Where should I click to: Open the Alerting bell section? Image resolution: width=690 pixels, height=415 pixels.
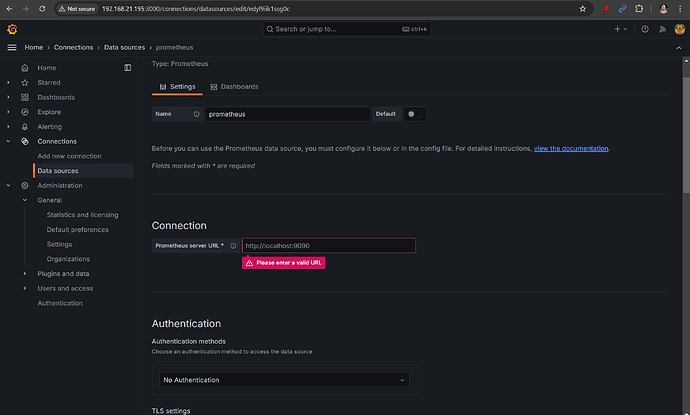click(x=50, y=127)
